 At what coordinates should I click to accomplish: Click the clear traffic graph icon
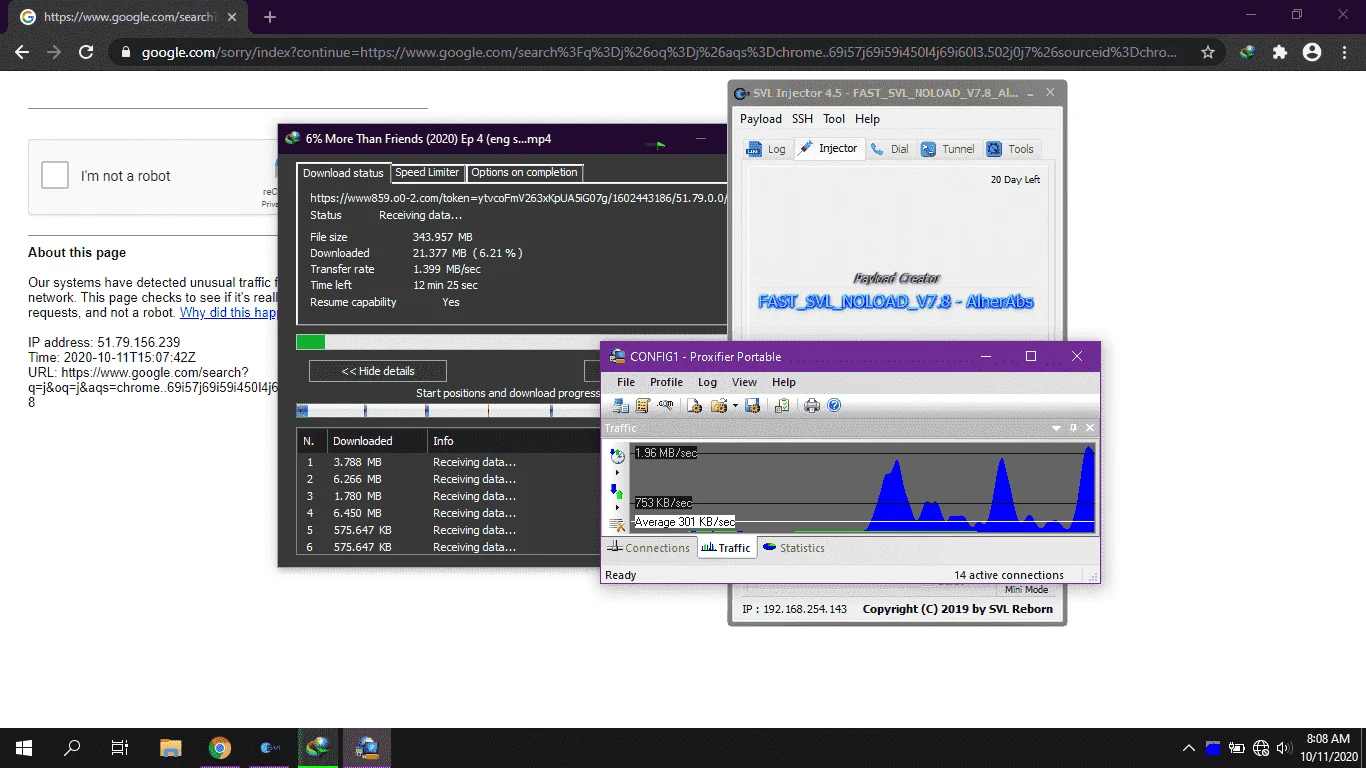[x=617, y=523]
